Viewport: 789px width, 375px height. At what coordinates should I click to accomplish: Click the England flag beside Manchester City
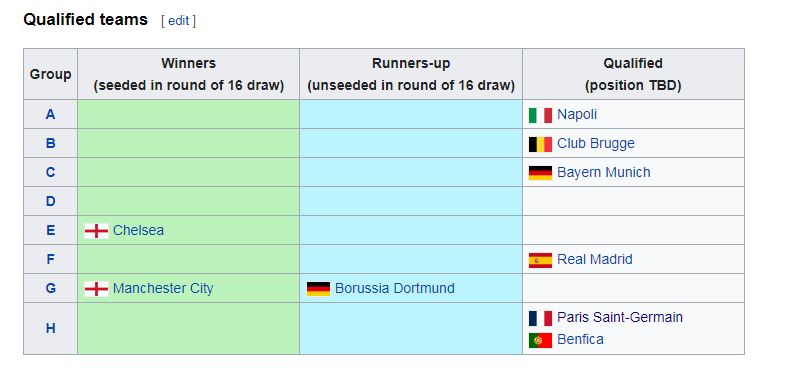pos(97,289)
